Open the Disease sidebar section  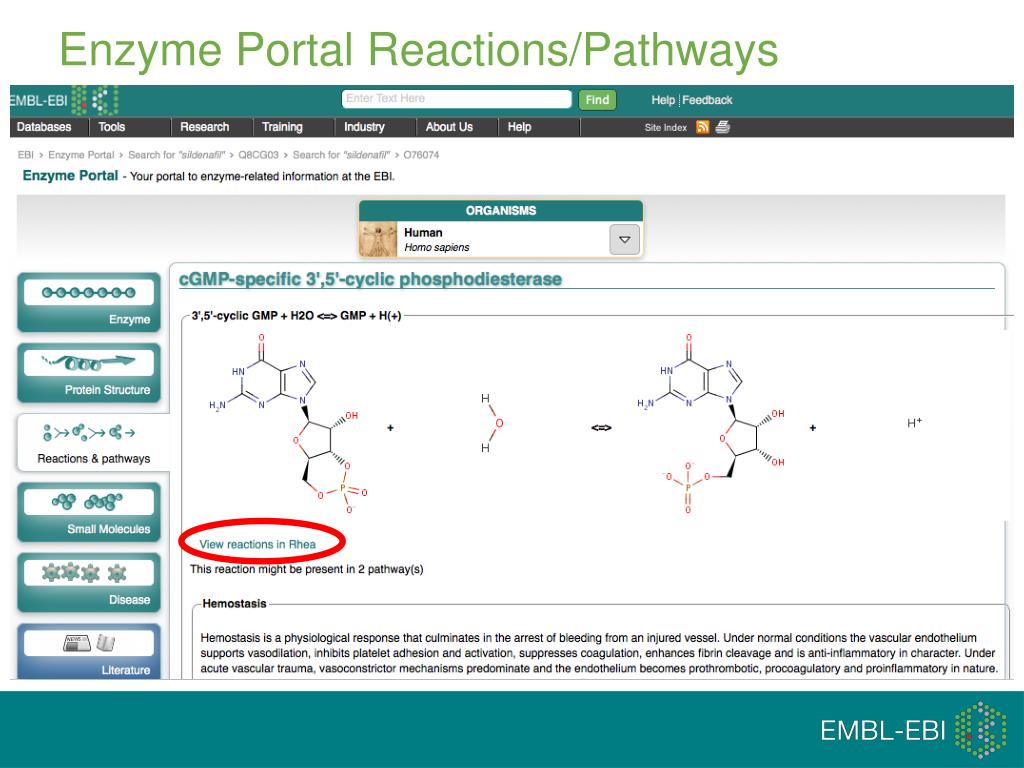[89, 583]
